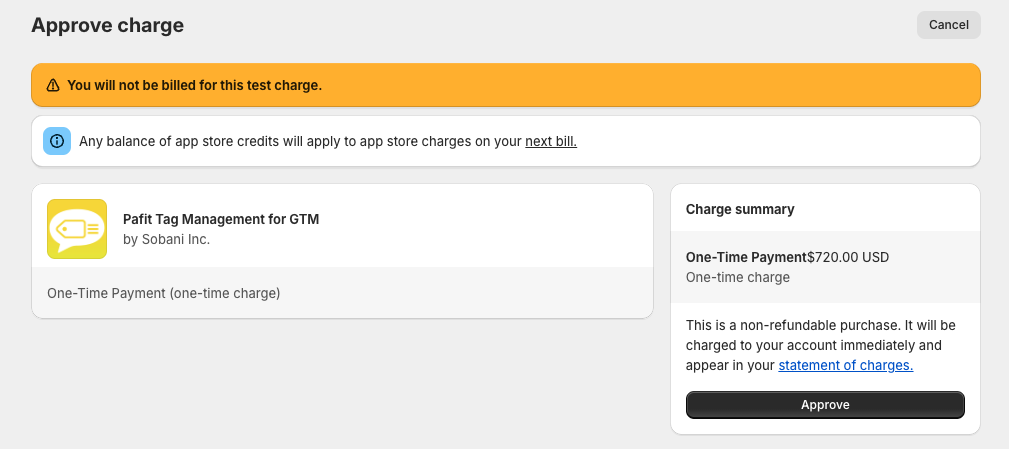Click the bold One-Time Payment label in summary
Screen dimensions: 1009x449
click(746, 257)
